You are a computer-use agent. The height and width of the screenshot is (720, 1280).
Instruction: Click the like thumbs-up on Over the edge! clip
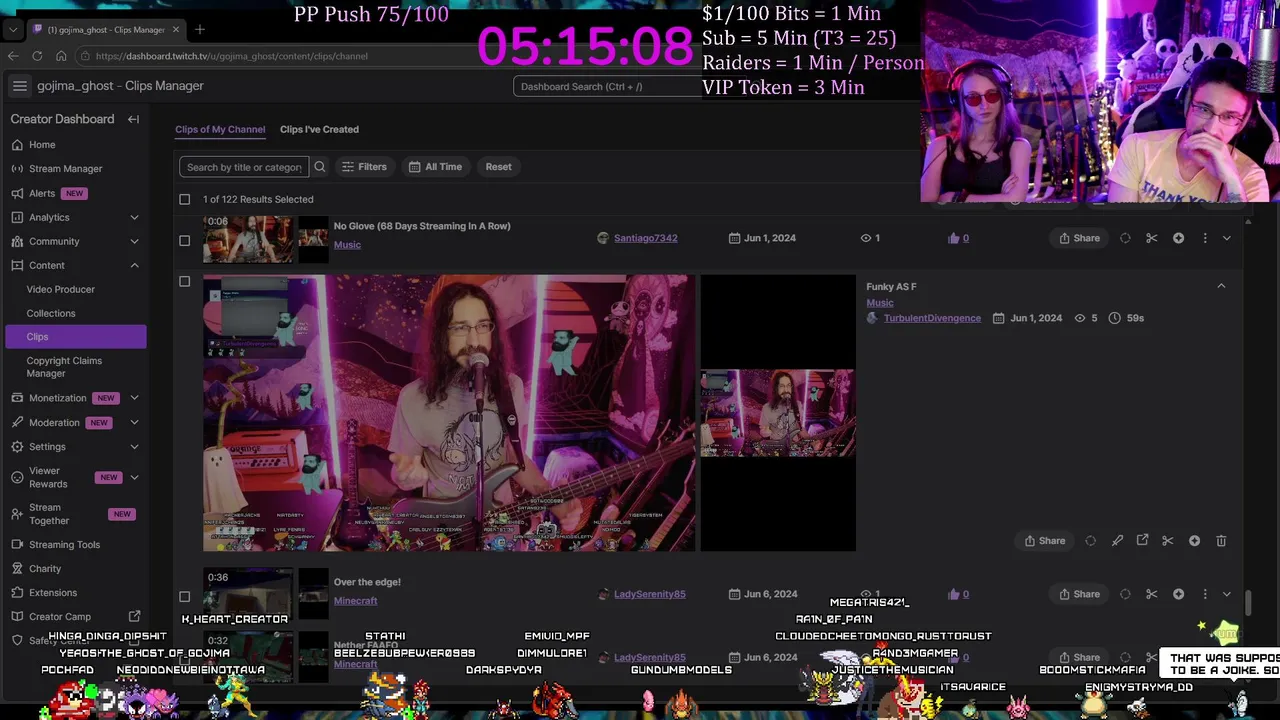point(953,594)
